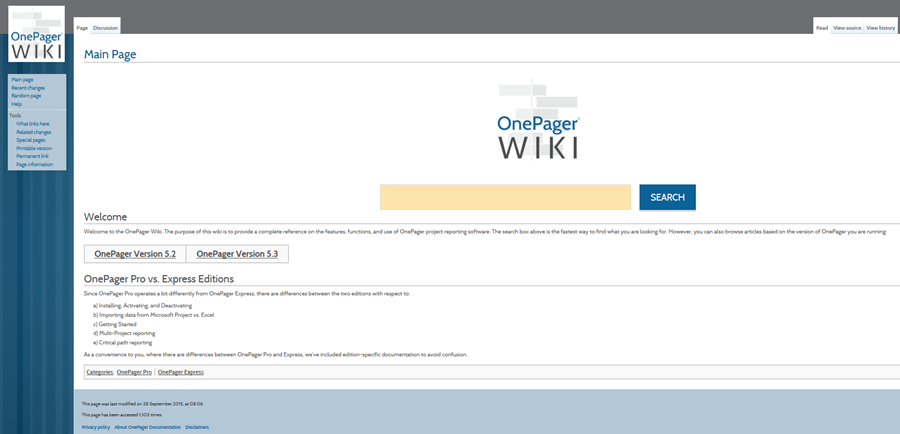Select the View source tab
Viewport: 900px width, 434px height.
(x=847, y=28)
